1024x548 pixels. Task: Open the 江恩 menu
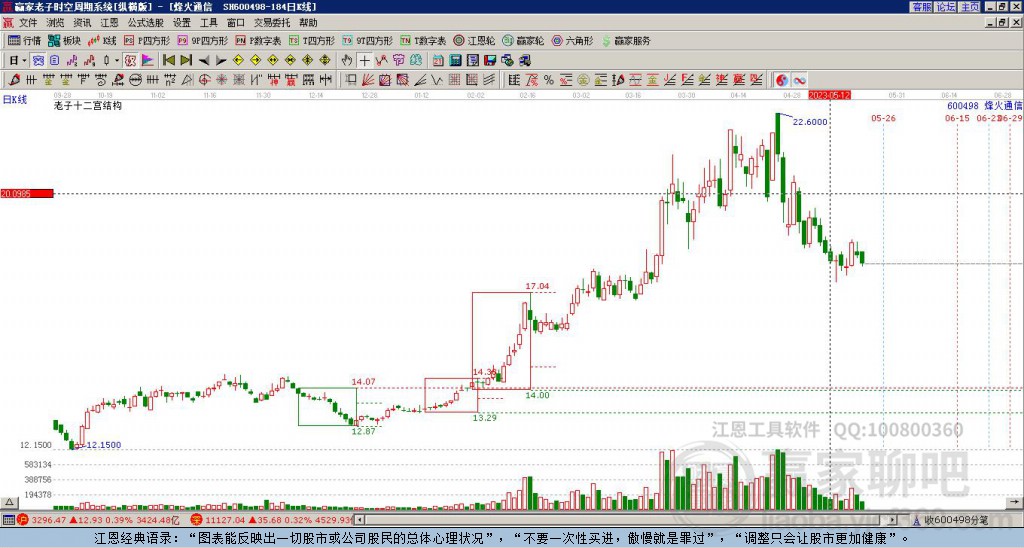click(109, 23)
